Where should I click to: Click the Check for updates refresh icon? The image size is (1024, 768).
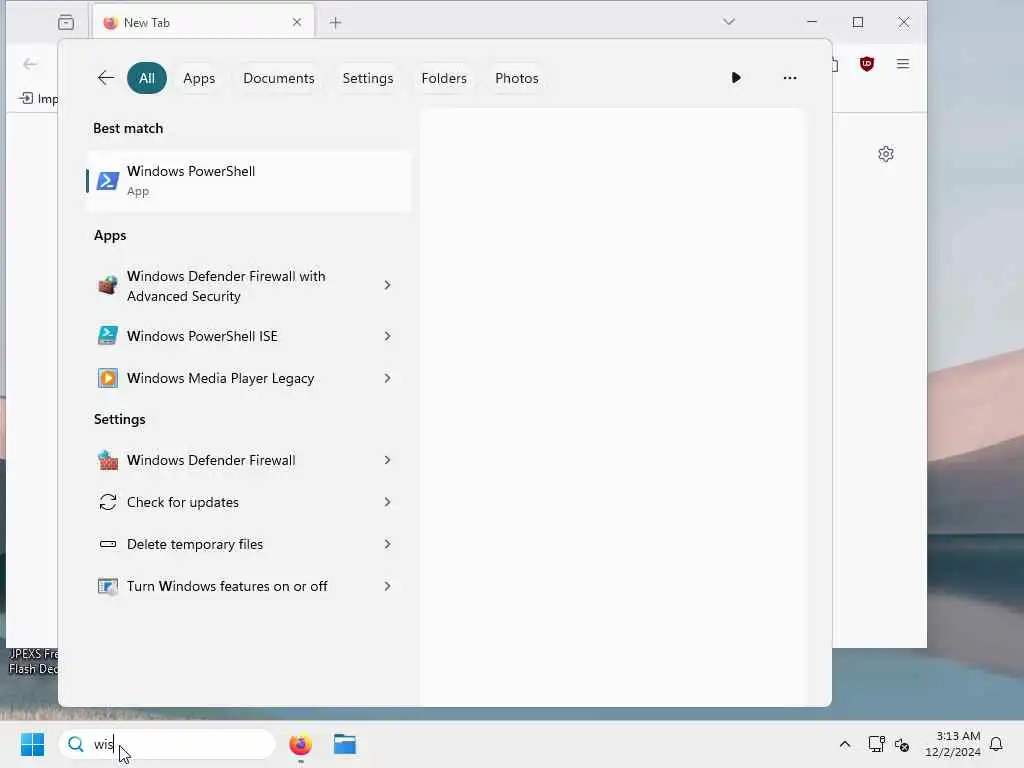[108, 502]
